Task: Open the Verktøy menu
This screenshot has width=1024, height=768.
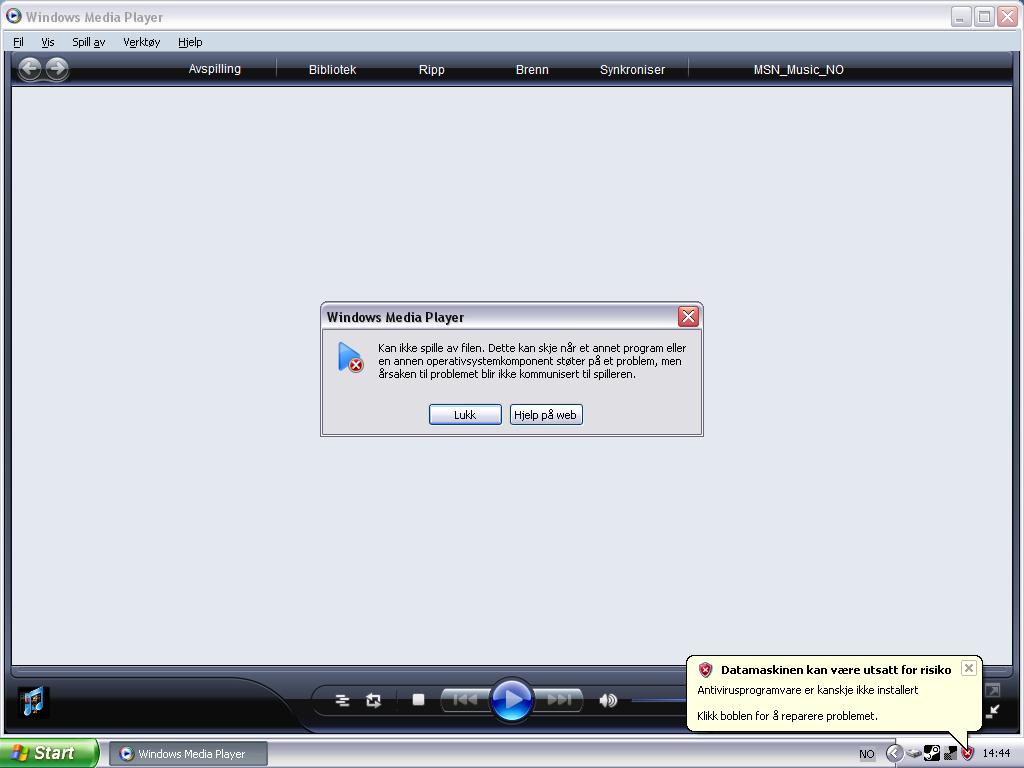Action: (141, 42)
